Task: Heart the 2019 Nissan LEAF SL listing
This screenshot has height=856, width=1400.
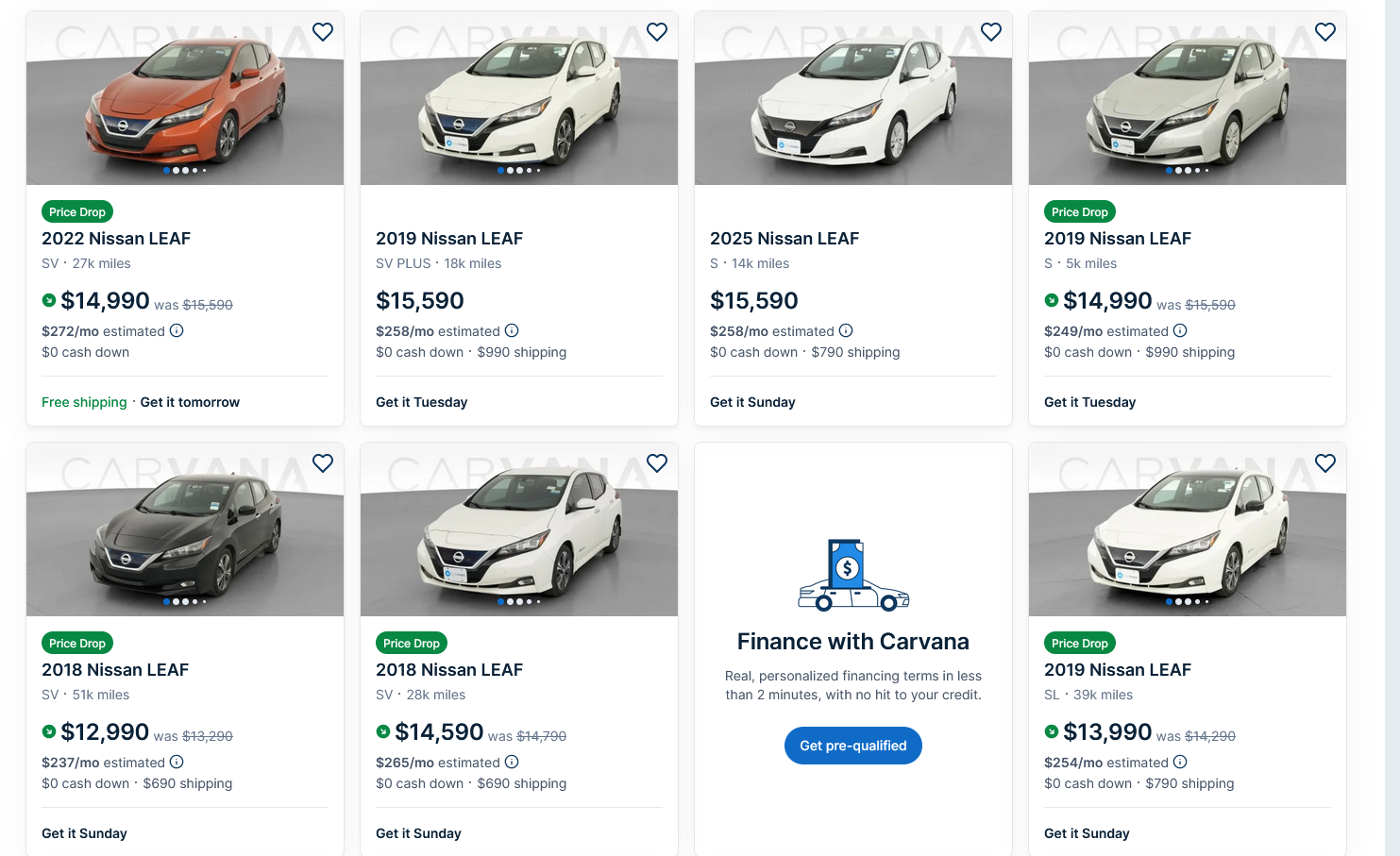Action: pyautogui.click(x=1325, y=463)
